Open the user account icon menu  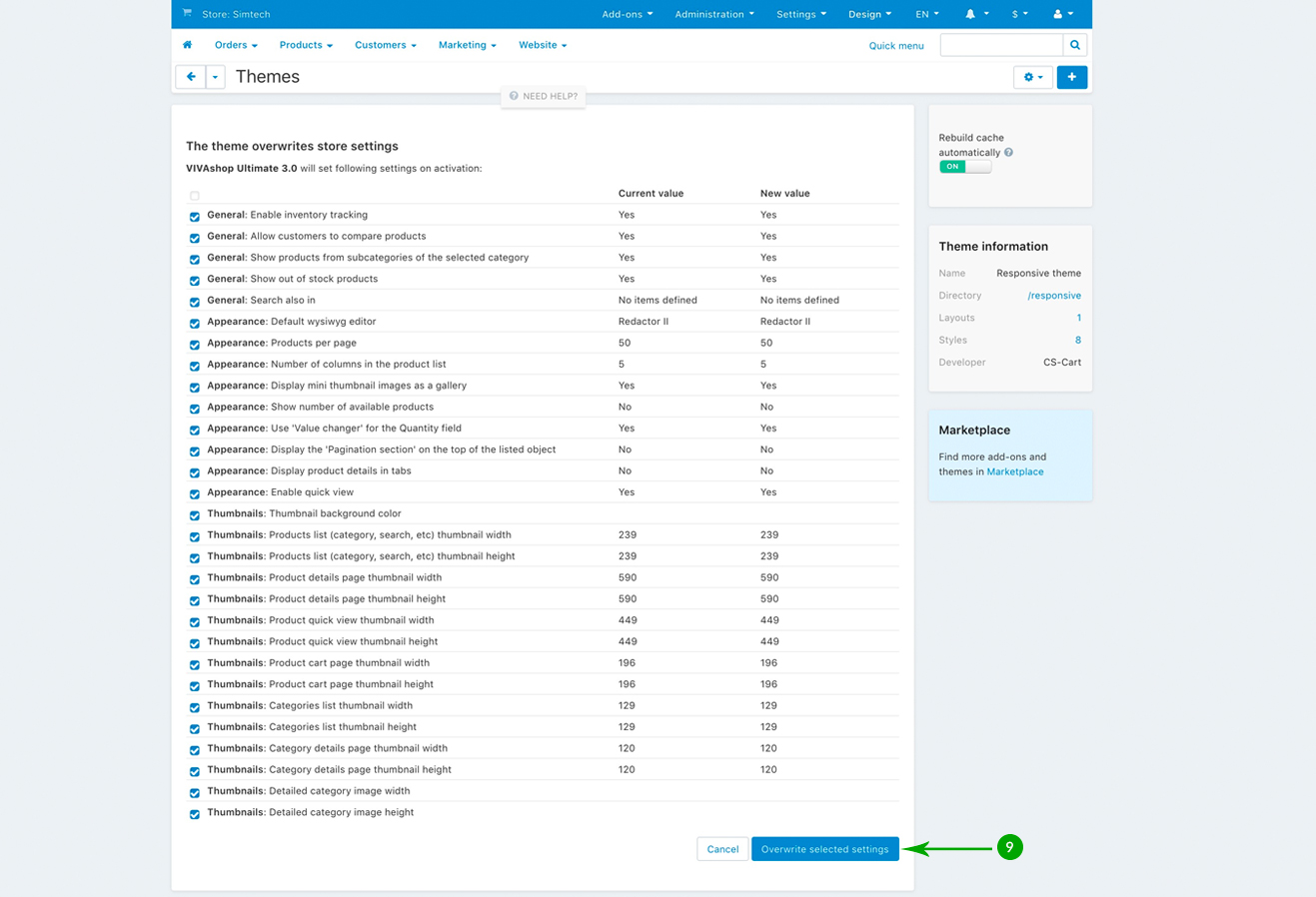1062,14
